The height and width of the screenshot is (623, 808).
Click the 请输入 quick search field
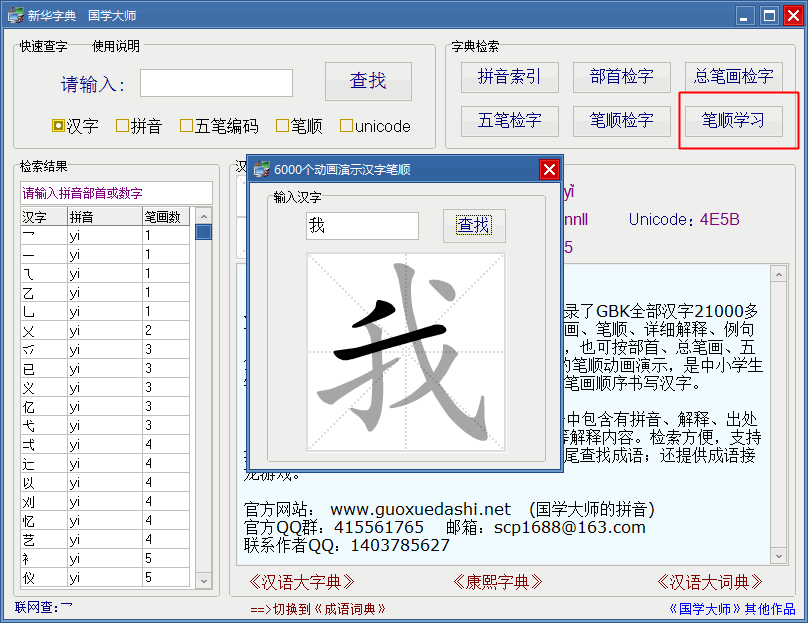(216, 83)
